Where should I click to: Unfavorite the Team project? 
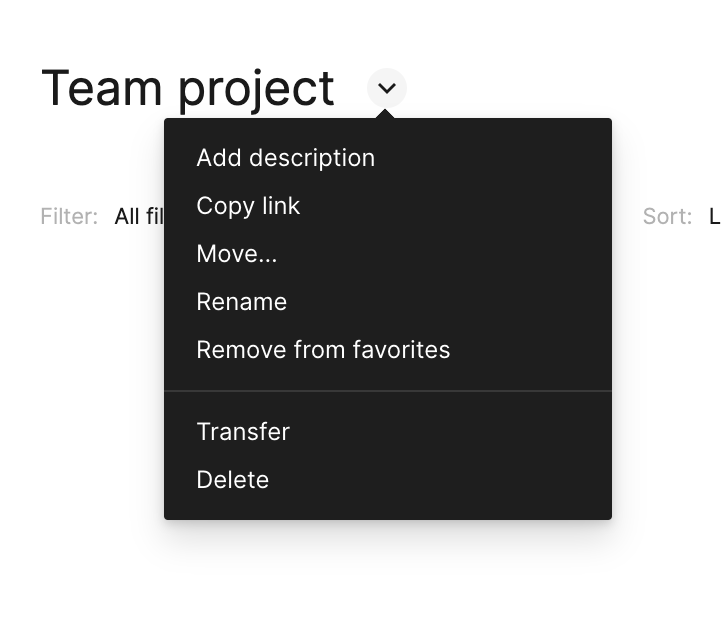(x=323, y=350)
